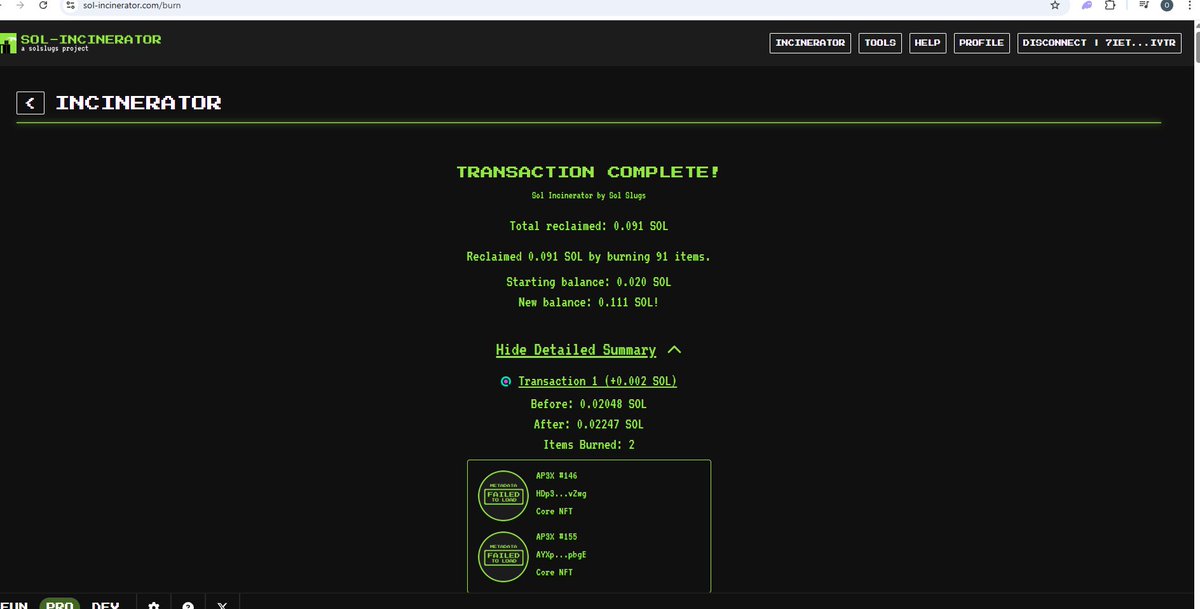This screenshot has height=609, width=1200.
Task: View site information icon in address bar
Action: 70,5
